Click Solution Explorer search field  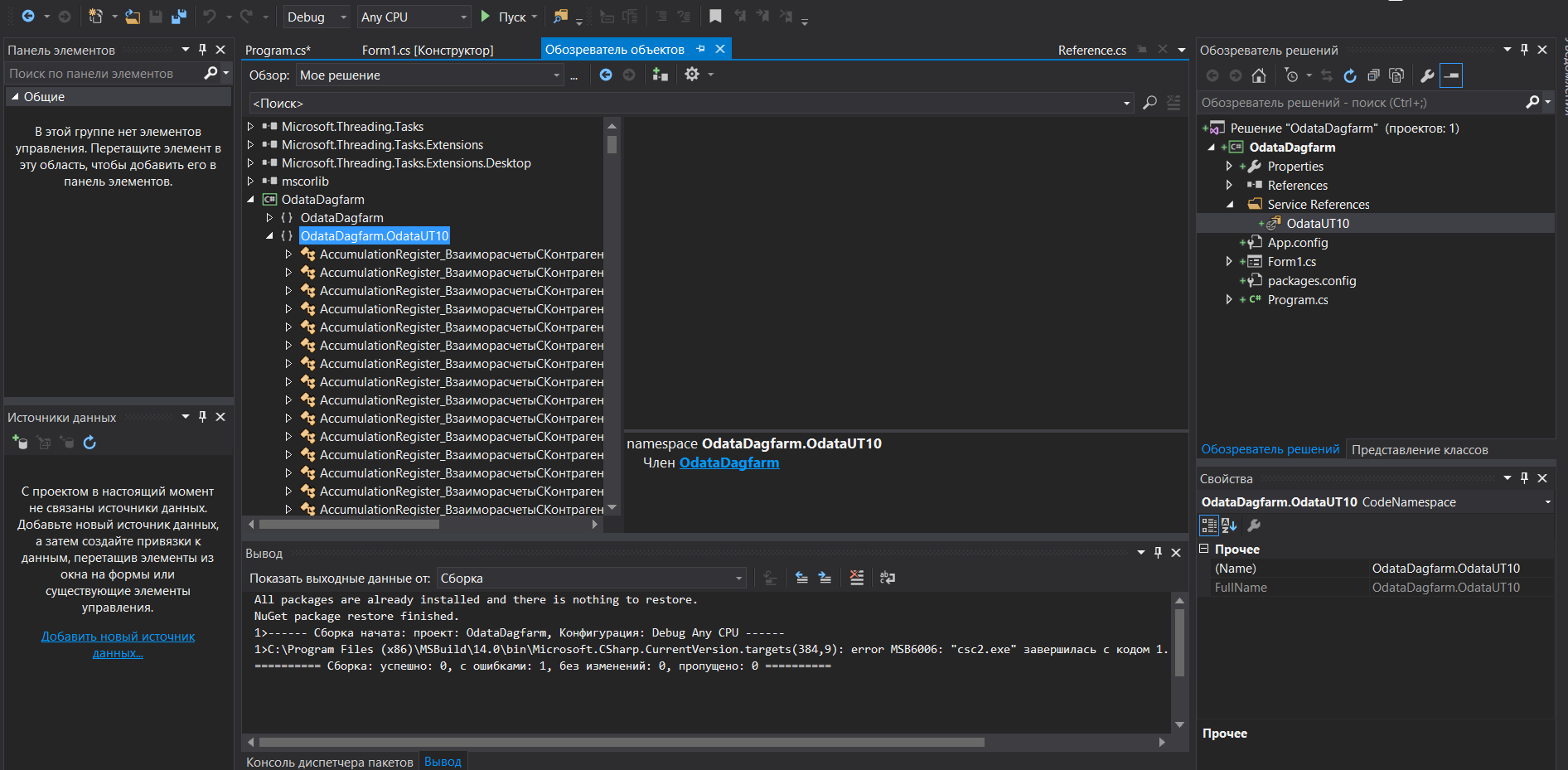(x=1359, y=103)
